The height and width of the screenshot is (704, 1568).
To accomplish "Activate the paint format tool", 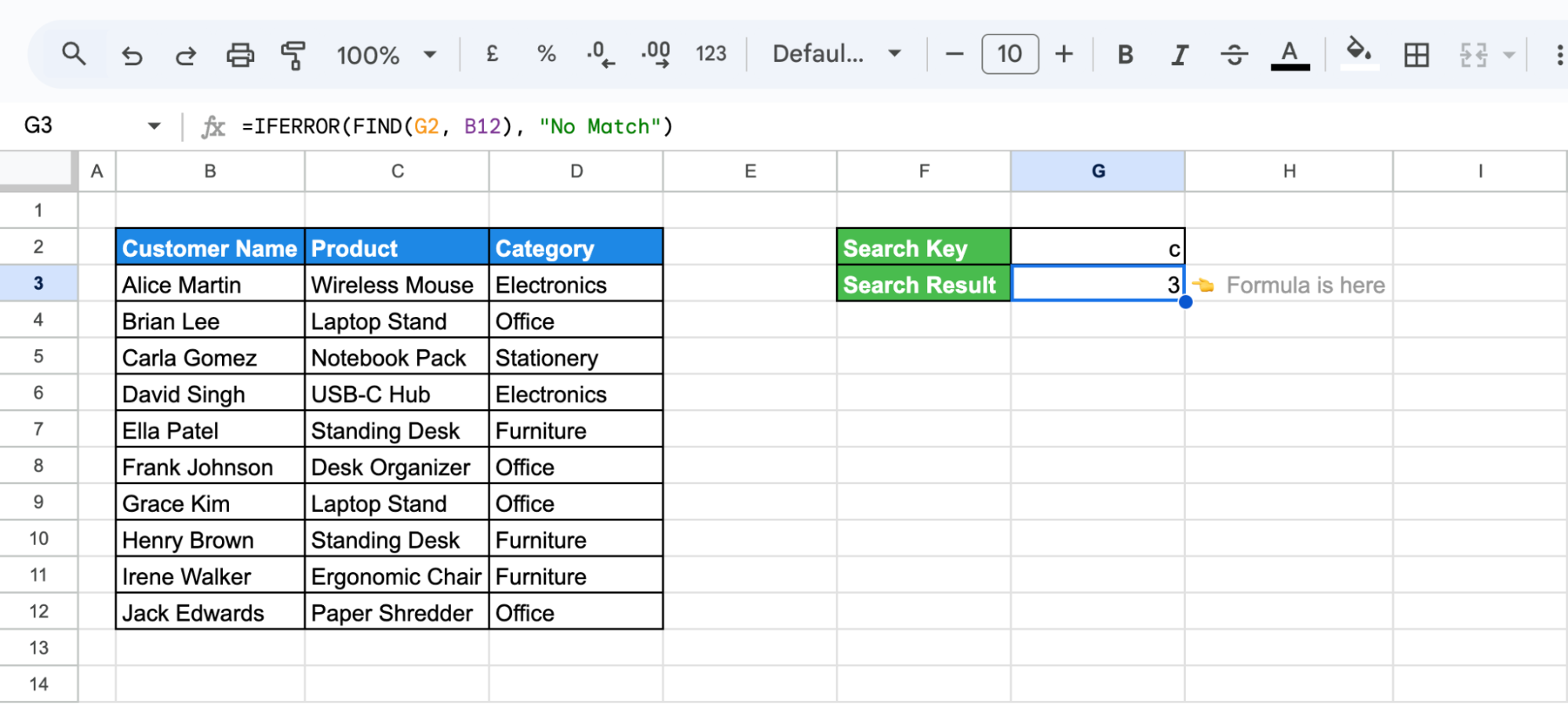I will [293, 55].
